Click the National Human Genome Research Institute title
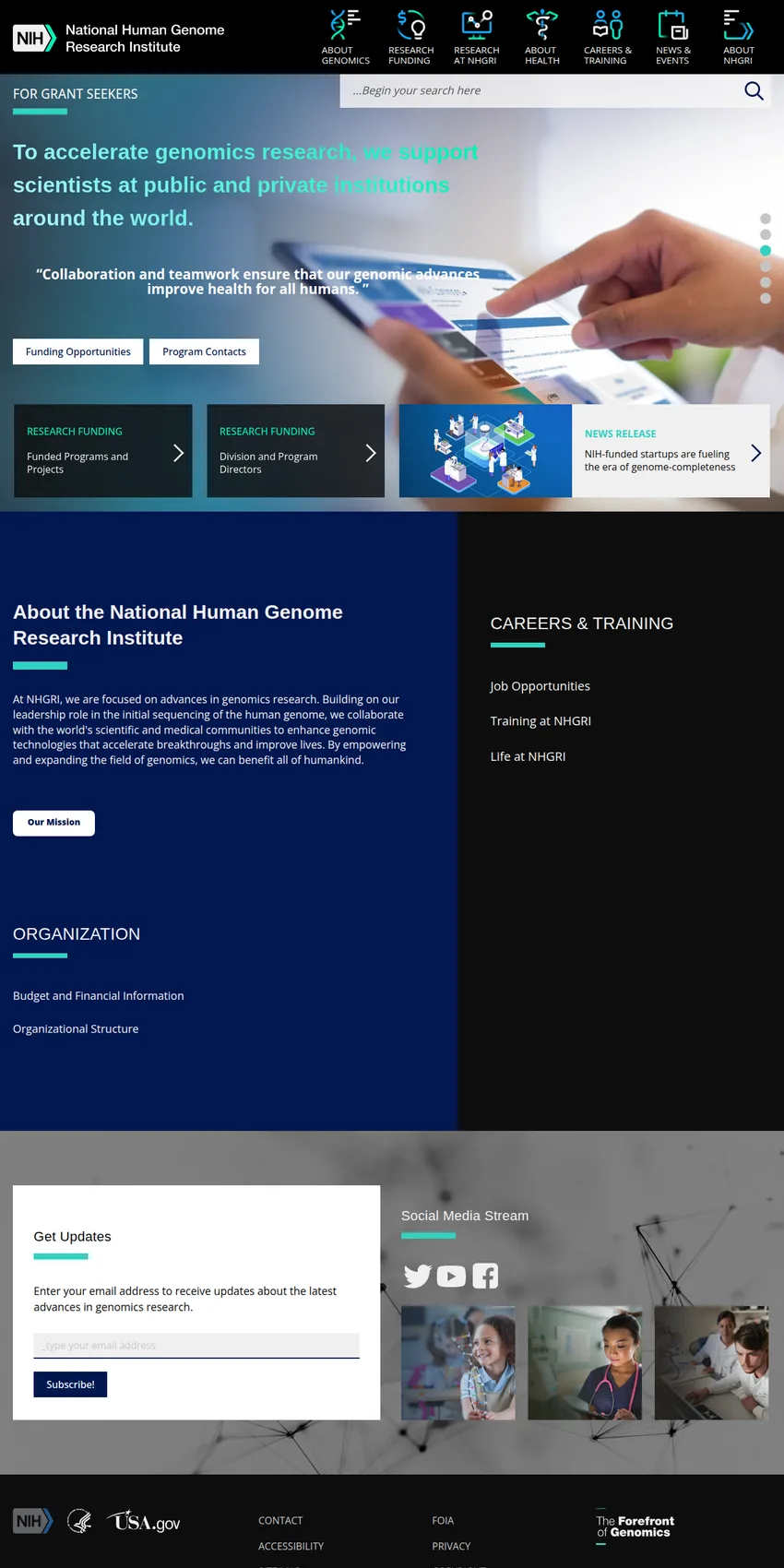 tap(145, 38)
